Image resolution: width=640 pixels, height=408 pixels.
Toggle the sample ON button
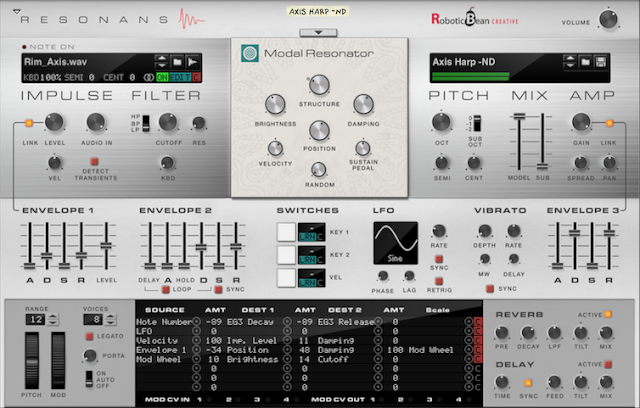pyautogui.click(x=162, y=77)
